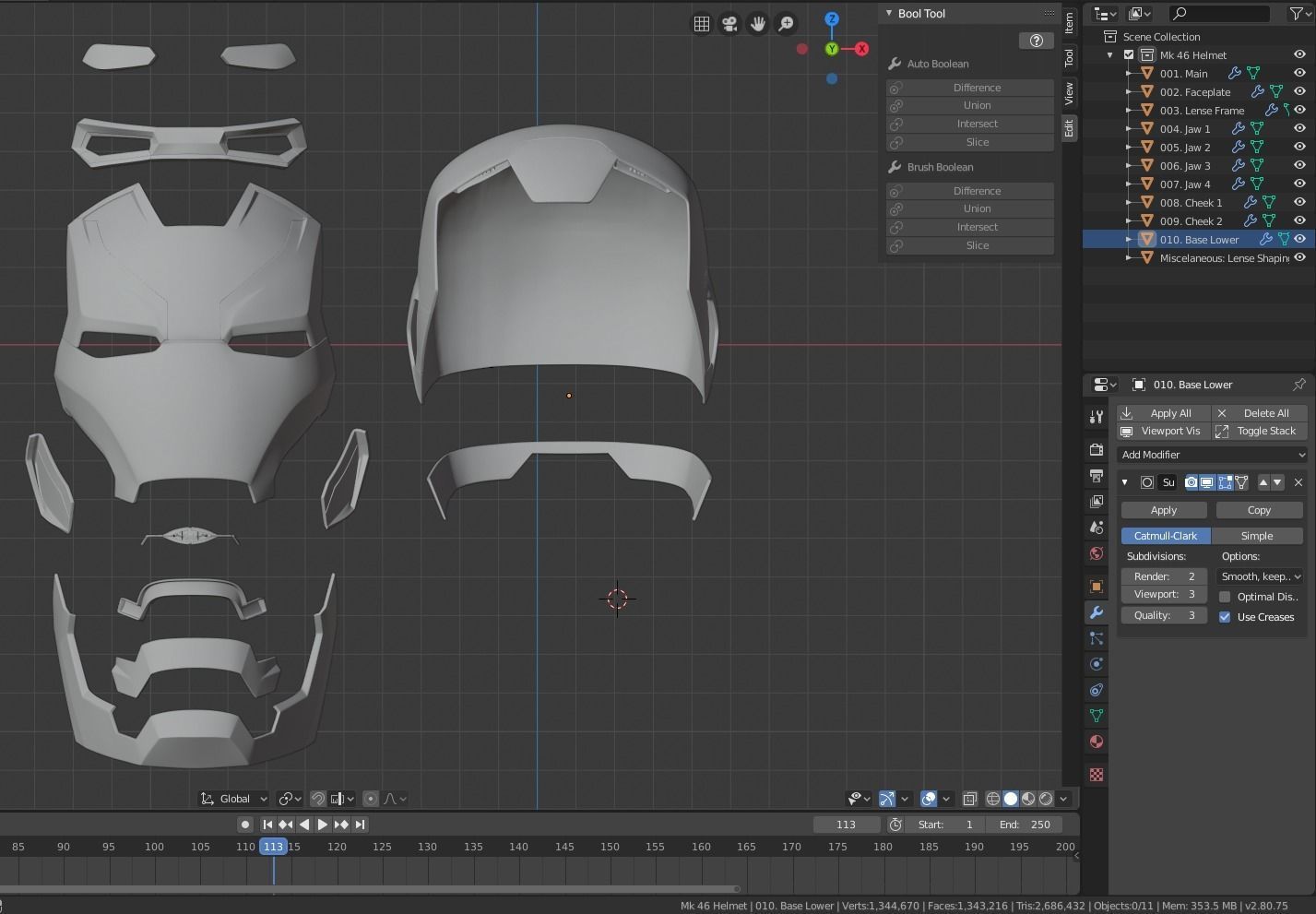Screen dimensions: 1316x914
Task: Play the animation forward
Action: click(x=322, y=825)
